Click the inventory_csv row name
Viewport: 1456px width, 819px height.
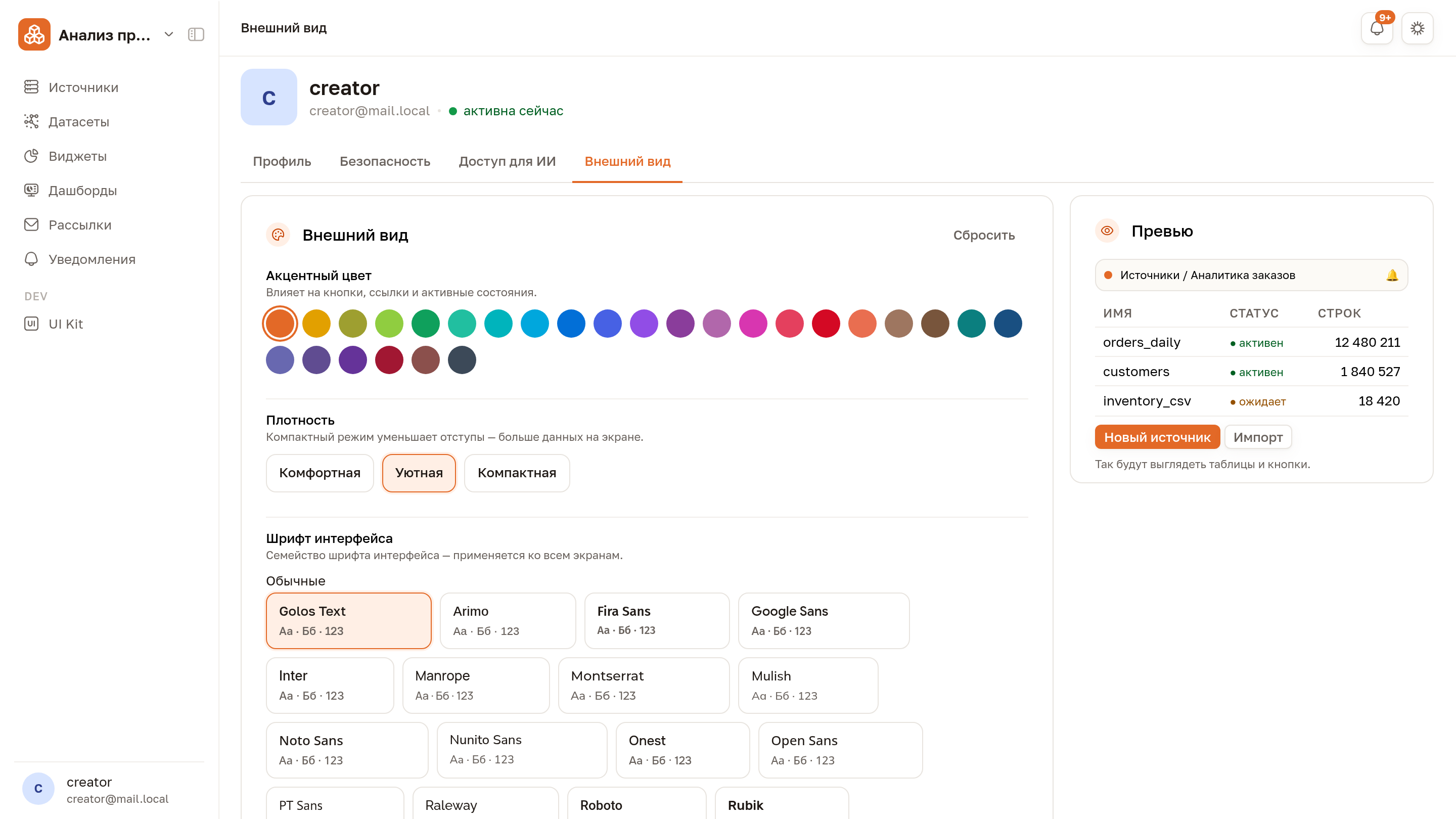coord(1146,401)
